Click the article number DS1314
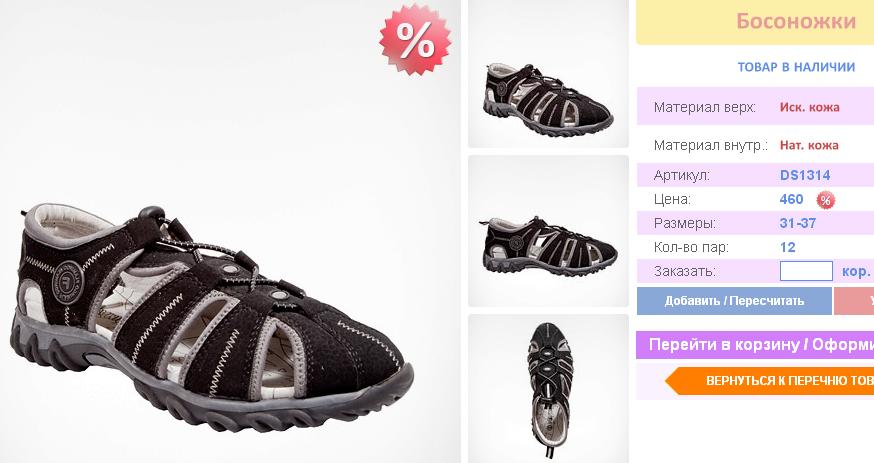The height and width of the screenshot is (463, 874). (805, 176)
